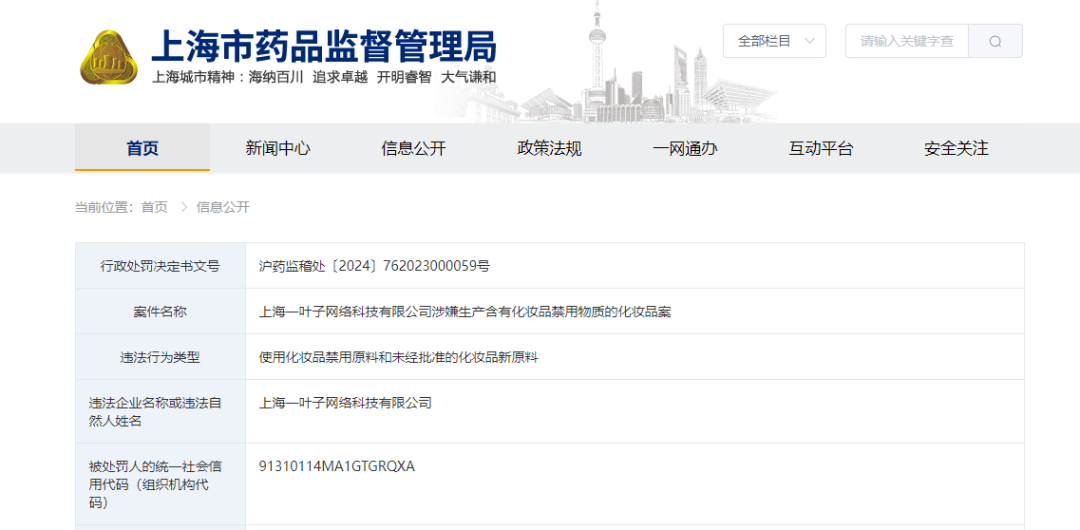The height and width of the screenshot is (530, 1080).
Task: Open the 互动平台 navigation tab
Action: pyautogui.click(x=821, y=148)
